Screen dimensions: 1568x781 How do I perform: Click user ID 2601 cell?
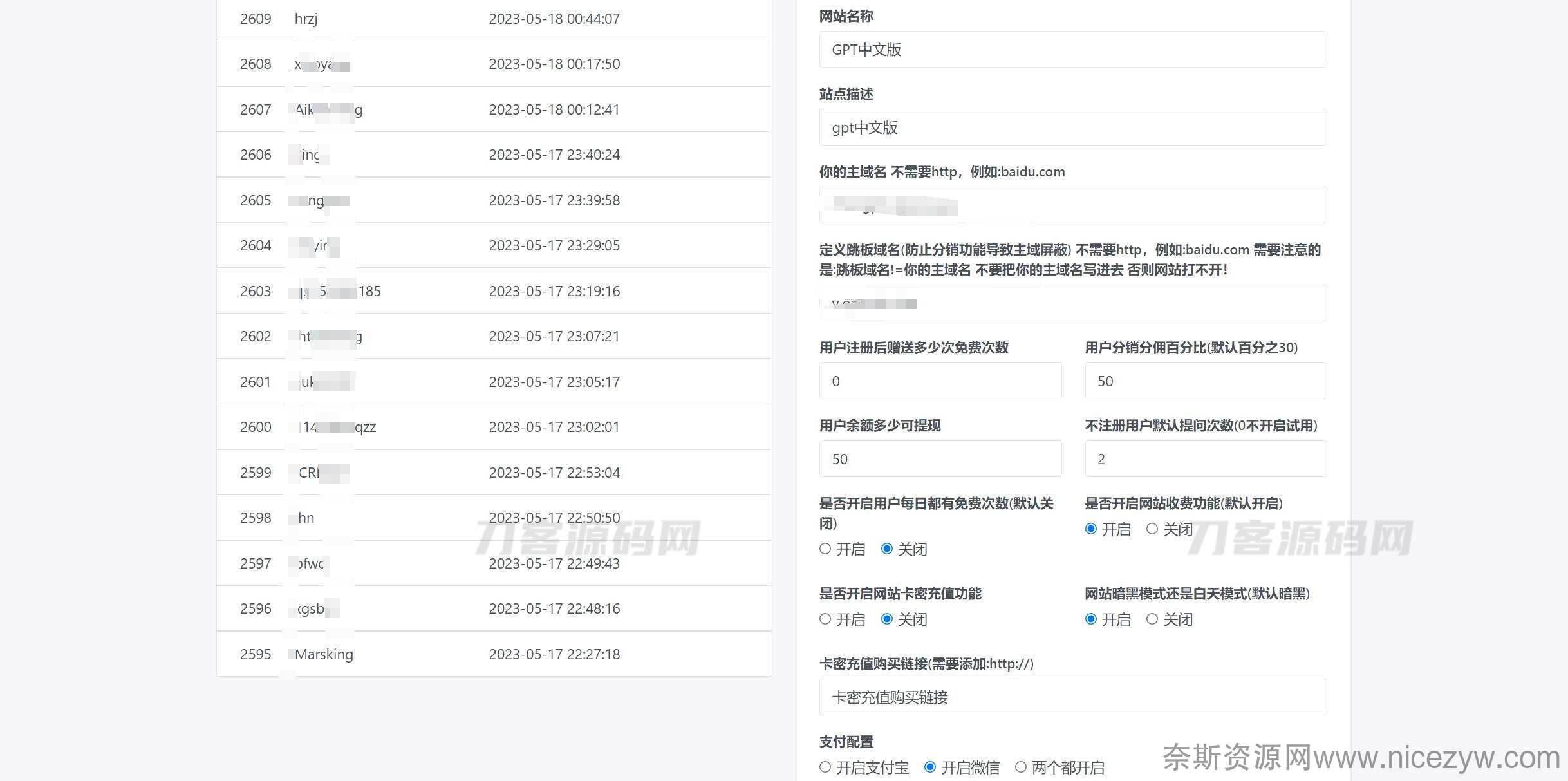256,382
